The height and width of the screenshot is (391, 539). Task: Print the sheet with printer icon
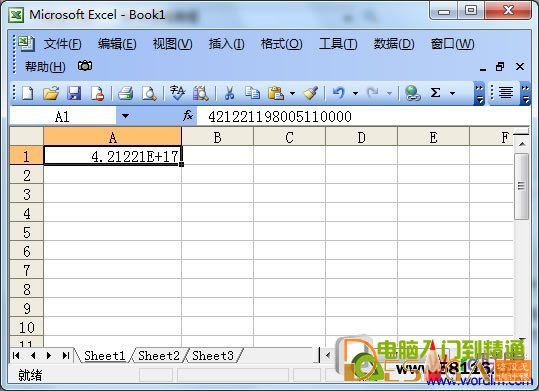point(125,93)
